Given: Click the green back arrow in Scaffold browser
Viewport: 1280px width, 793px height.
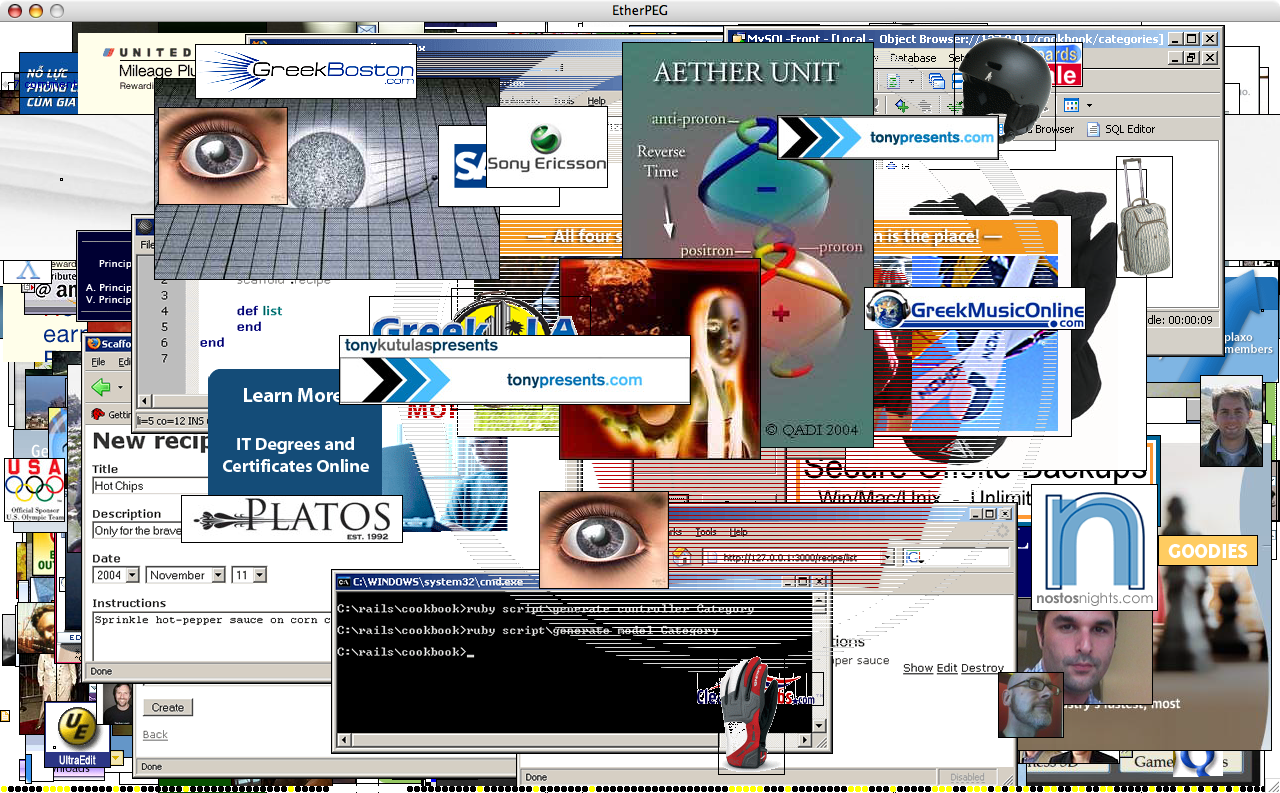Looking at the screenshot, I should (101, 386).
